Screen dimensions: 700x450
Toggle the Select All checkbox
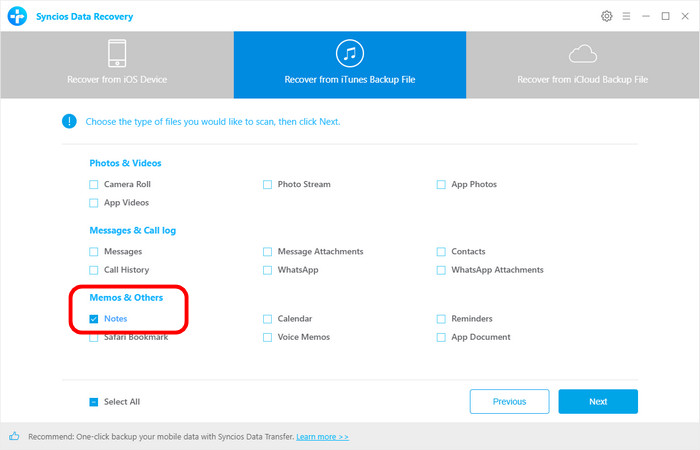[93, 402]
